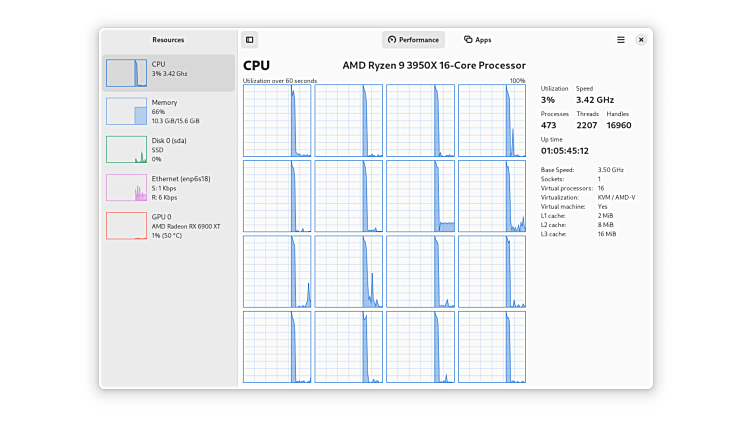Click the 3% utilization value
The image size is (752, 423).
pos(548,100)
